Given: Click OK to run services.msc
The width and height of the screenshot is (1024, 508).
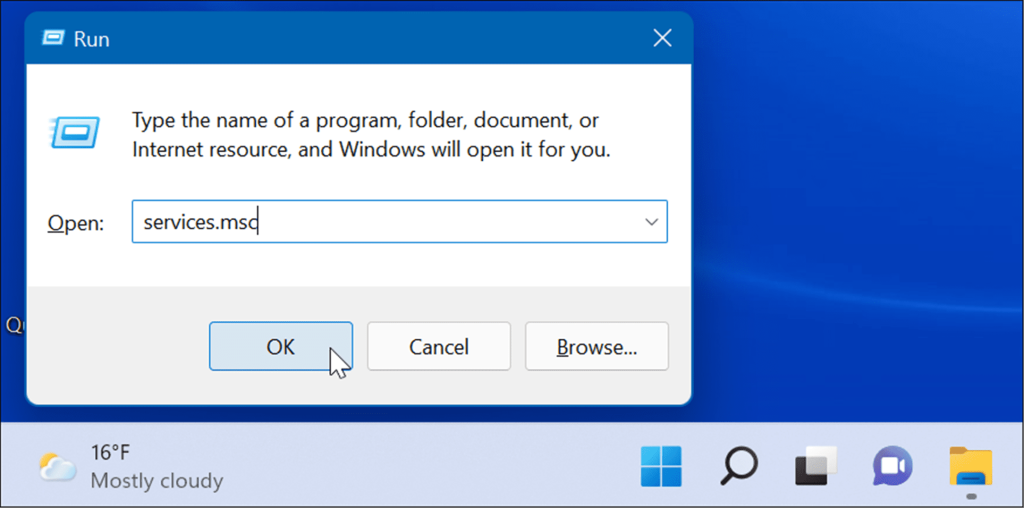Looking at the screenshot, I should point(281,346).
